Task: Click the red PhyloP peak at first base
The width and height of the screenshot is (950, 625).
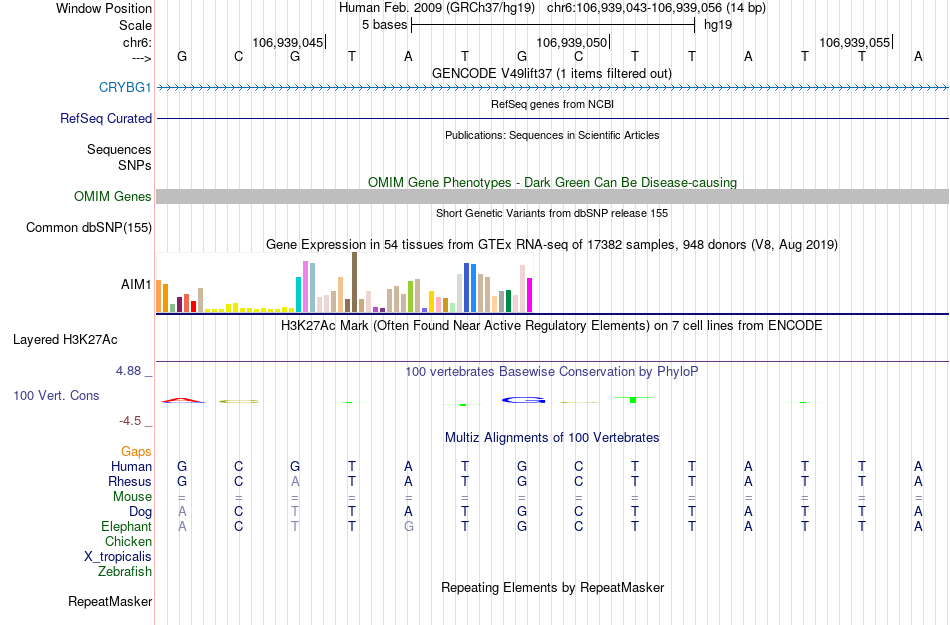Action: click(x=182, y=400)
